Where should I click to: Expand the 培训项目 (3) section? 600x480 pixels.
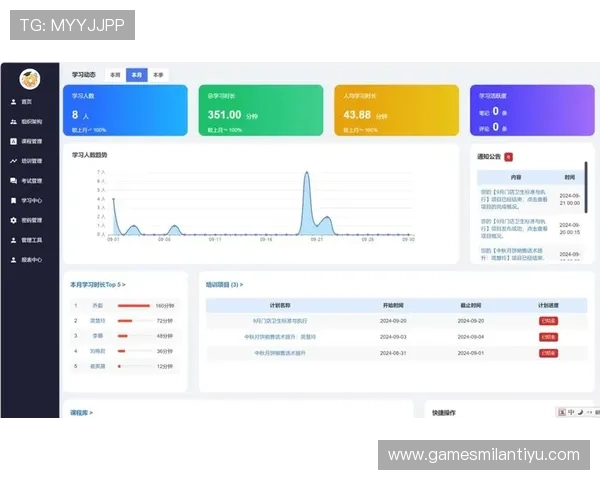(224, 285)
